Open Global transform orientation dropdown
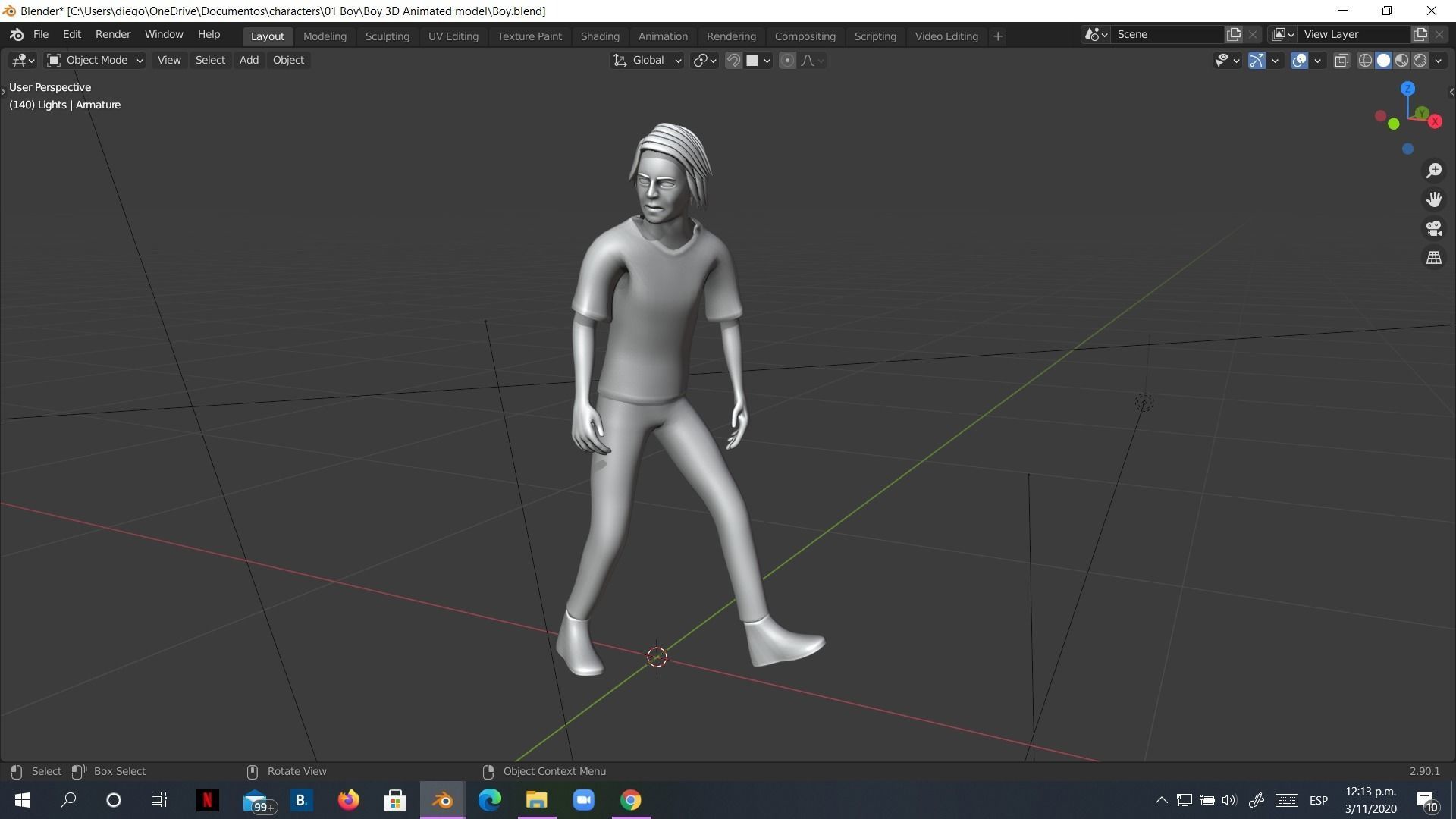The height and width of the screenshot is (819, 1456). tap(648, 60)
